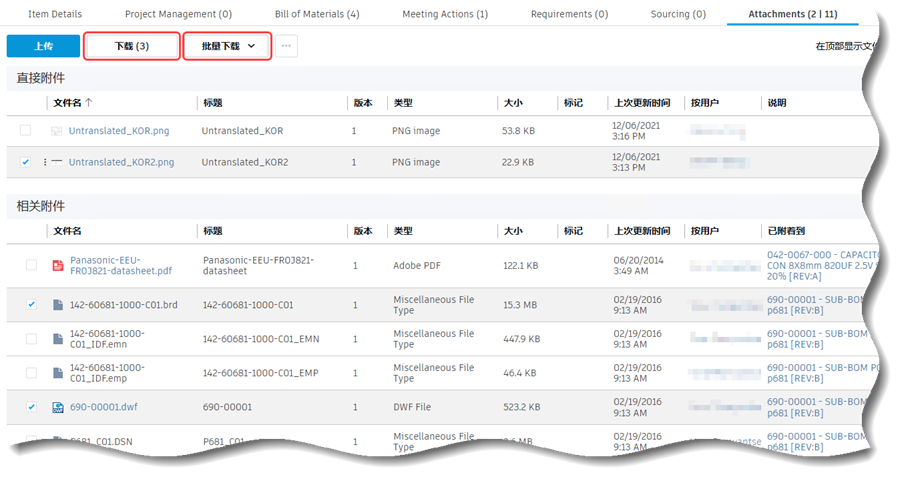Click the ascending sort arrow beside 文件名
The width and height of the screenshot is (900, 477).
88,103
